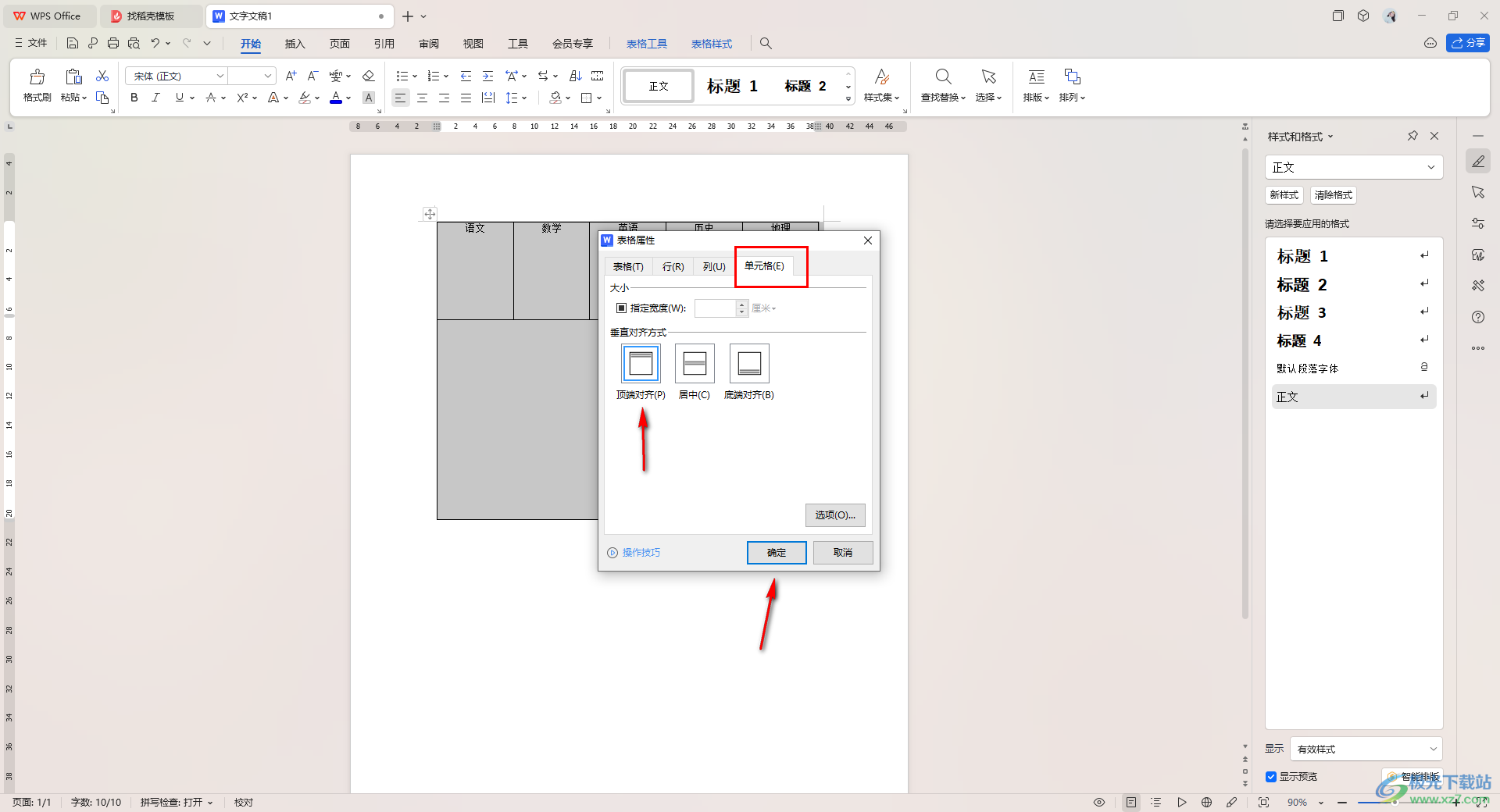Click the eye reading mode icon in status bar
This screenshot has height=812, width=1500.
[1099, 802]
